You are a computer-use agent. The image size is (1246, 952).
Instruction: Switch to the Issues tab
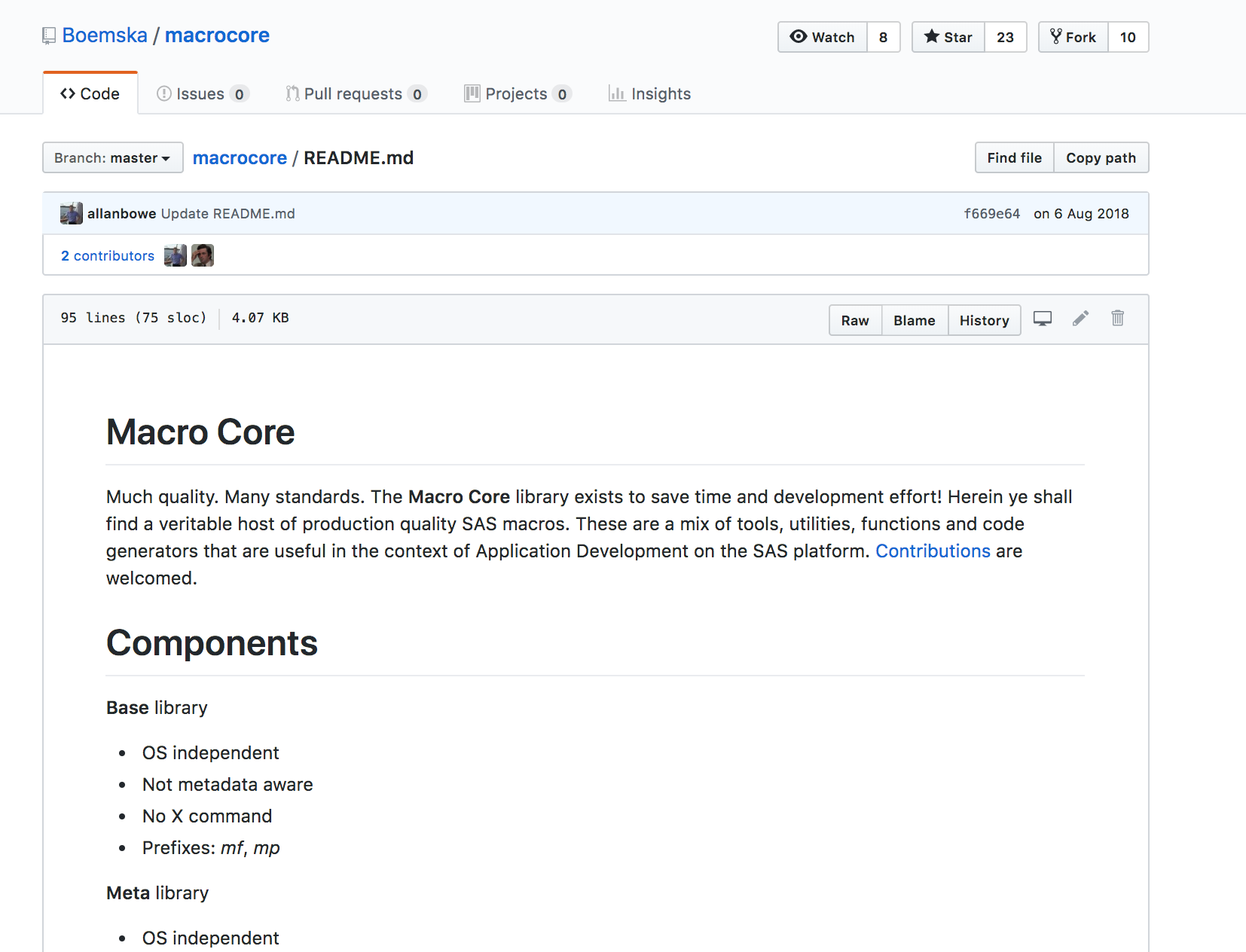coord(202,93)
